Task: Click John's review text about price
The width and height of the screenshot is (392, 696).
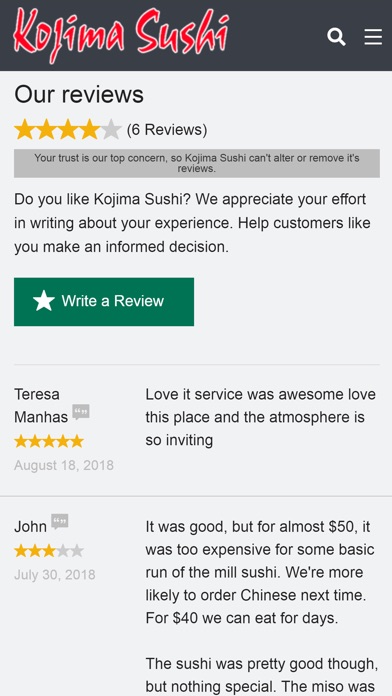Action: 261,573
